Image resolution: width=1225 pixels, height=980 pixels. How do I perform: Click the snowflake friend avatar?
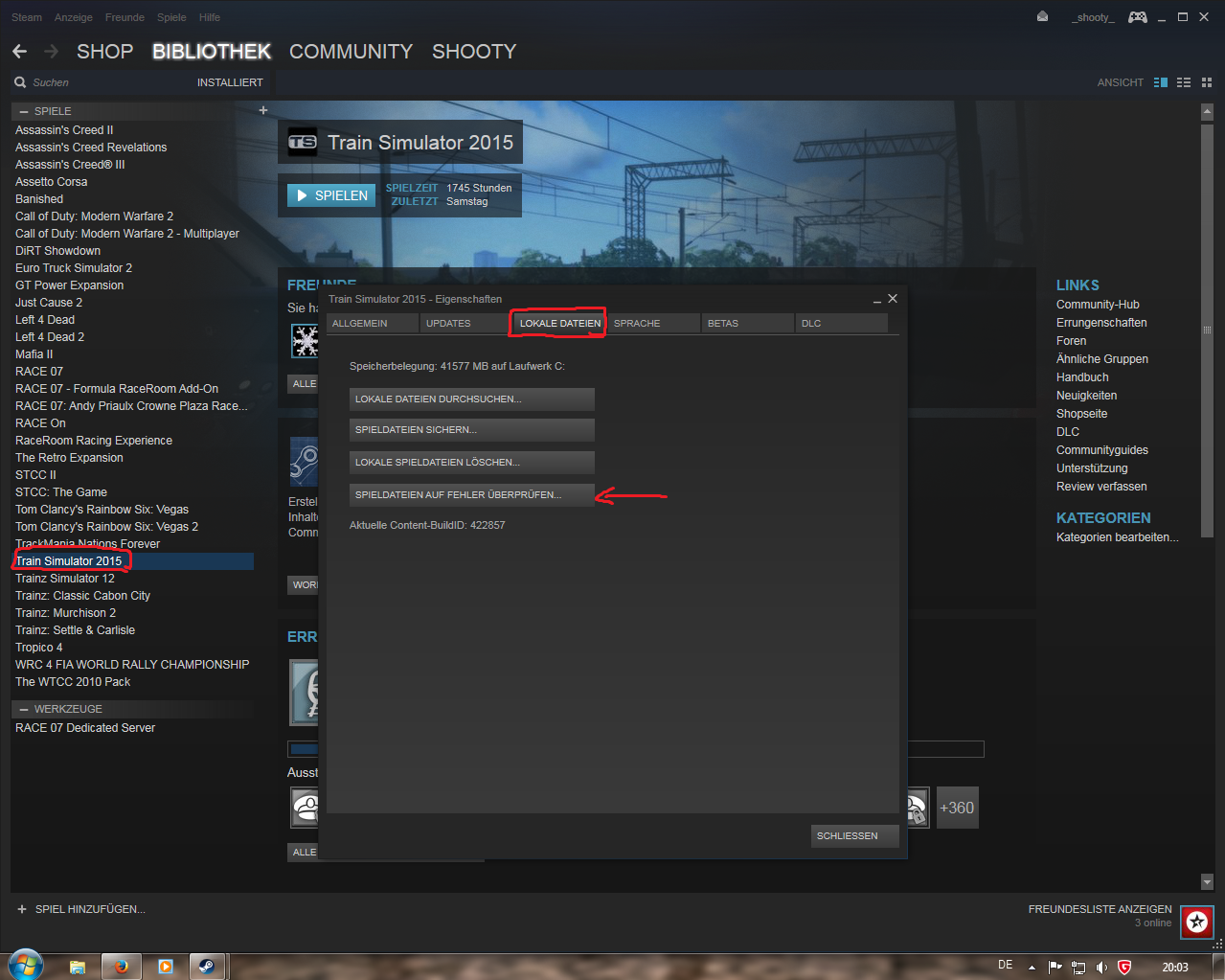305,340
